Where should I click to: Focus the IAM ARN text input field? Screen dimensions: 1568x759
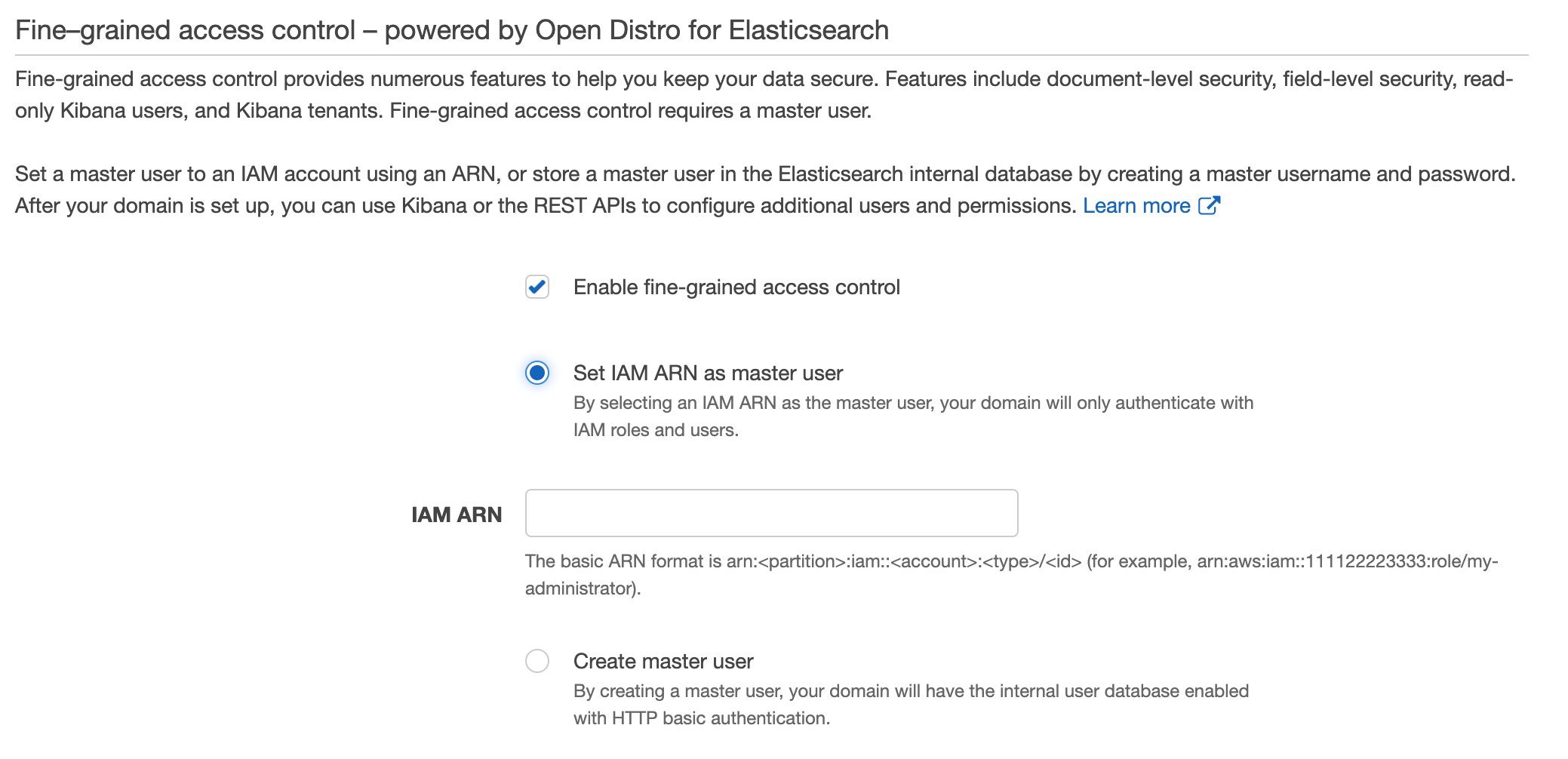pyautogui.click(x=771, y=513)
